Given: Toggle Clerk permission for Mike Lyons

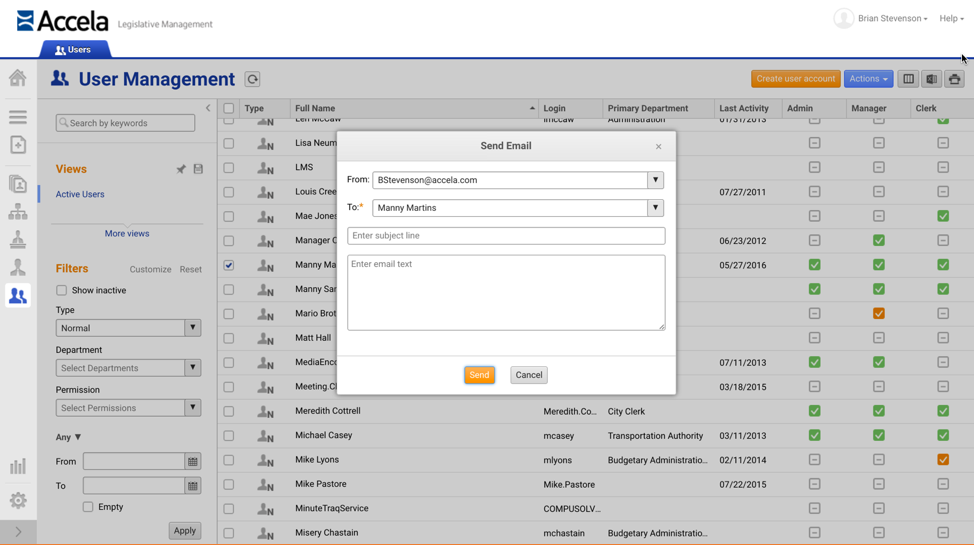Looking at the screenshot, I should pyautogui.click(x=943, y=460).
